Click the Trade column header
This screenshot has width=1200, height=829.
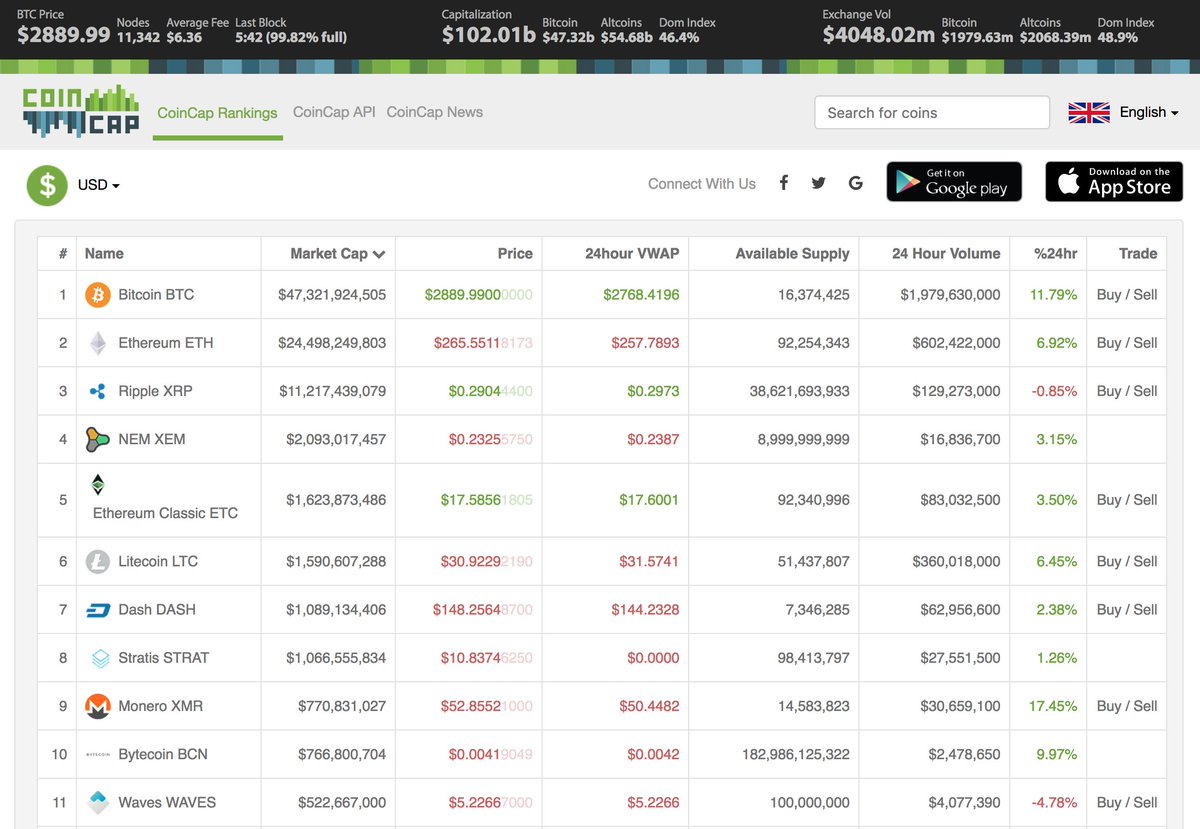[x=1138, y=254]
